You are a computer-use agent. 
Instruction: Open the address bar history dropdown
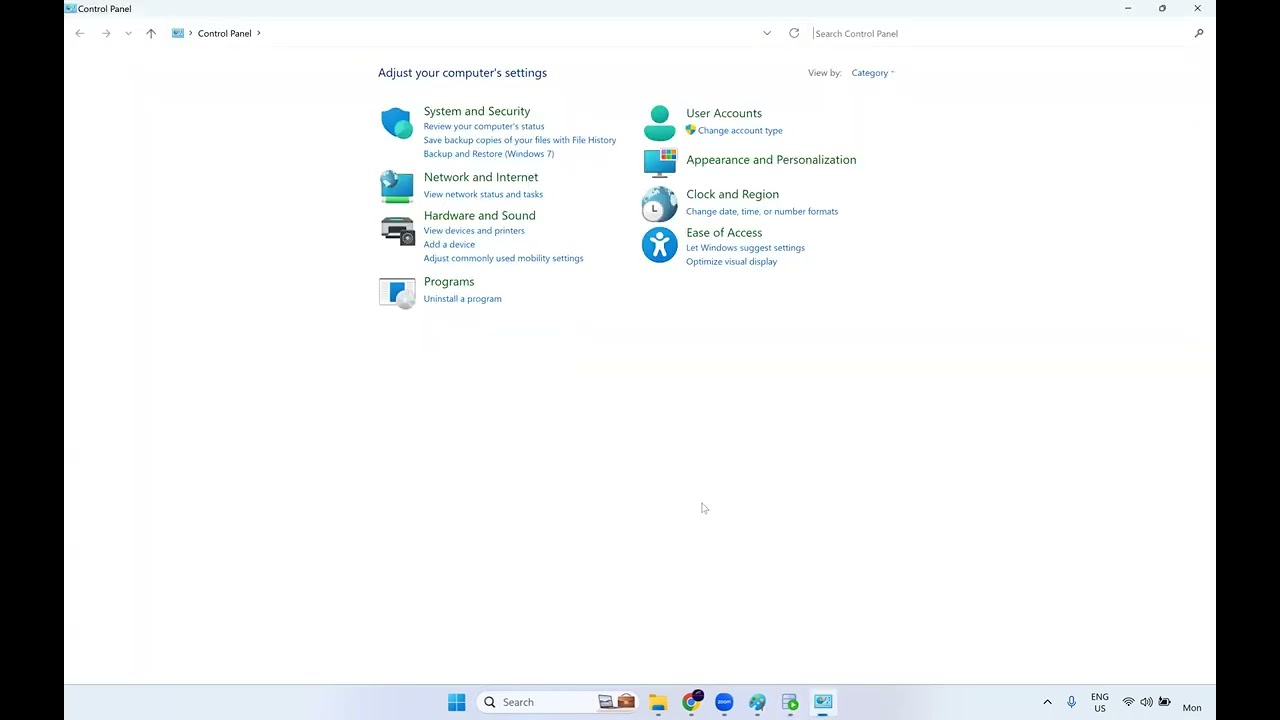coord(767,33)
